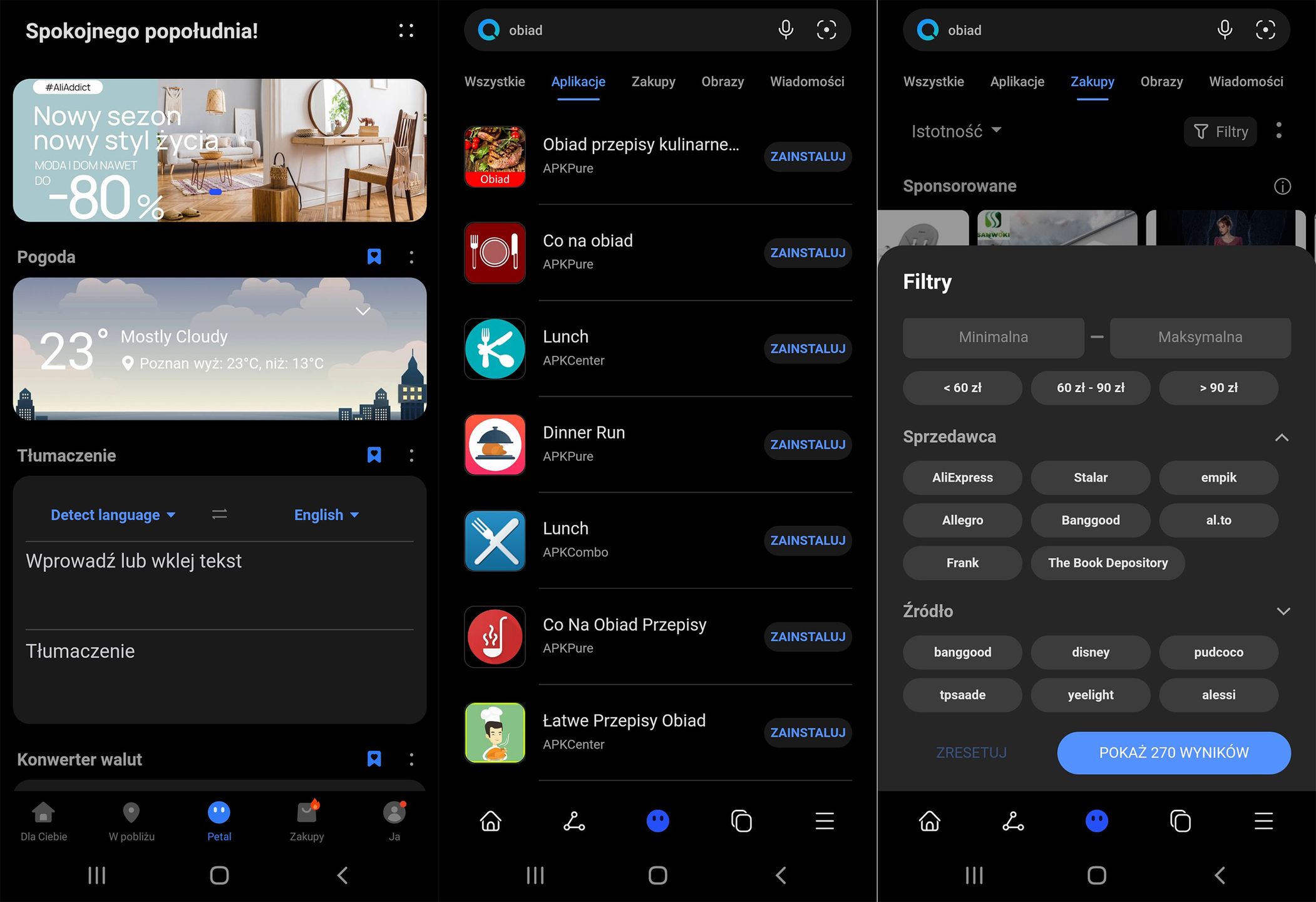
Task: Open the hamburger menu in the middle screen's bottom bar
Action: (825, 821)
